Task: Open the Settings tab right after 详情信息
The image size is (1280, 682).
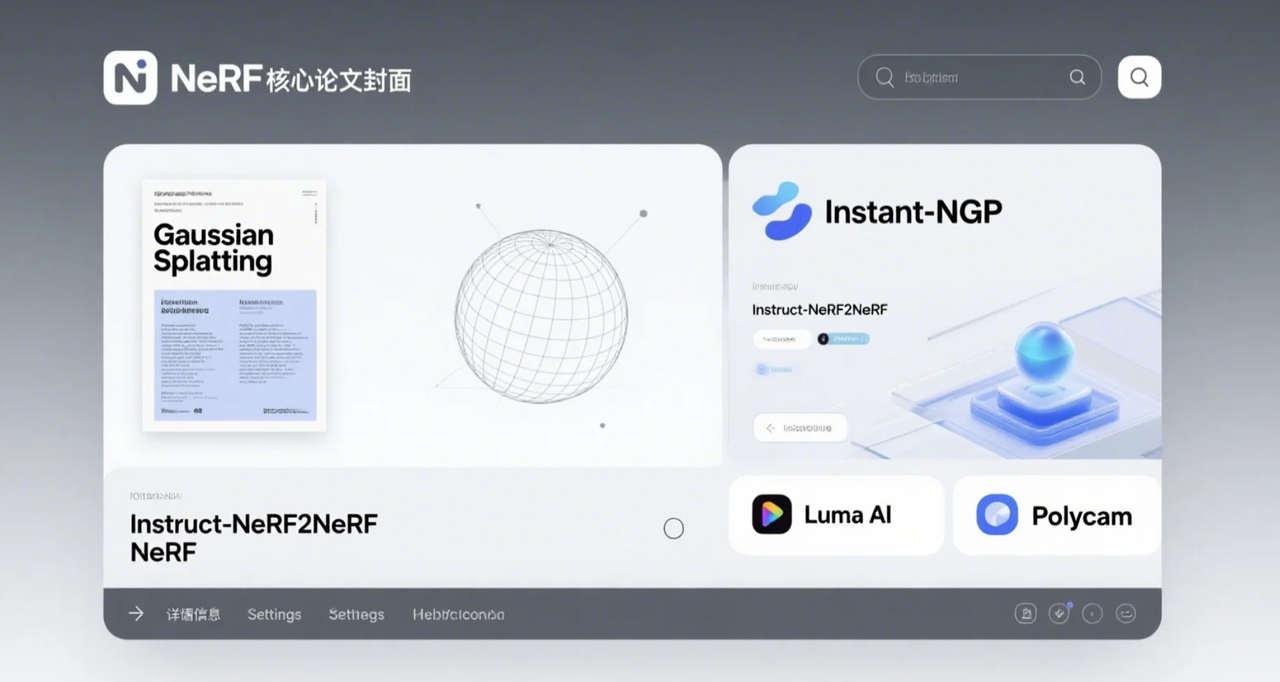Action: [x=274, y=614]
